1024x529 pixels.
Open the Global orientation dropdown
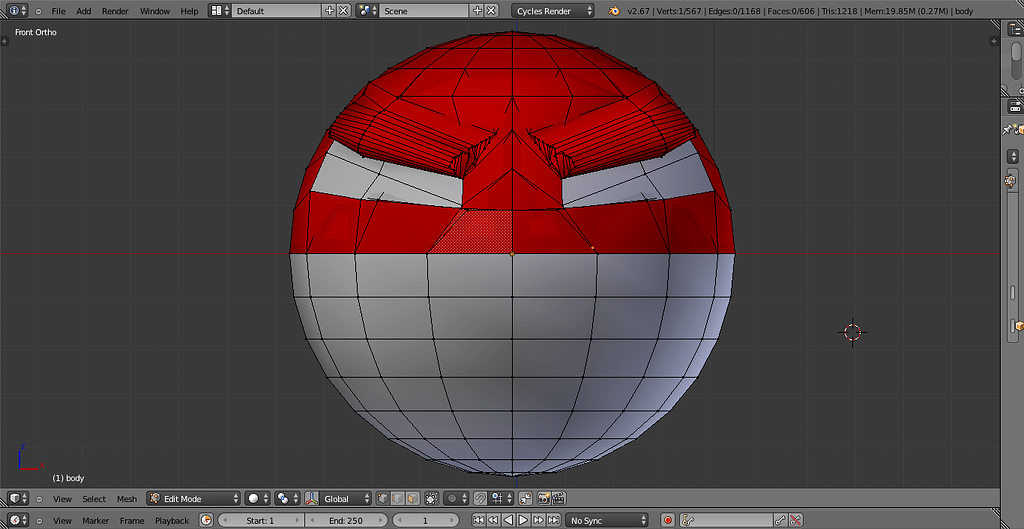coord(345,498)
